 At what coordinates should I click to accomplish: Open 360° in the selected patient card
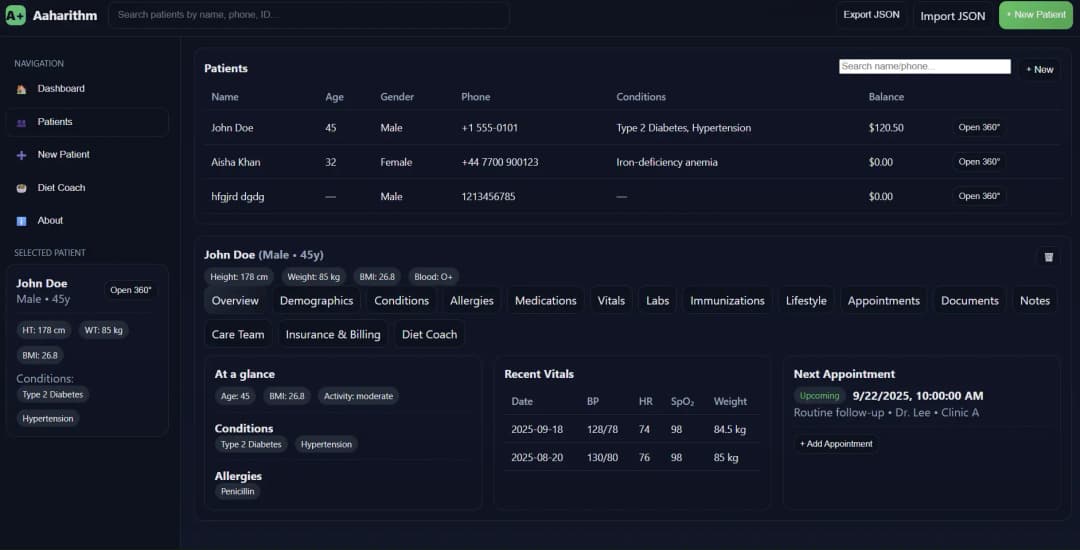click(x=131, y=290)
